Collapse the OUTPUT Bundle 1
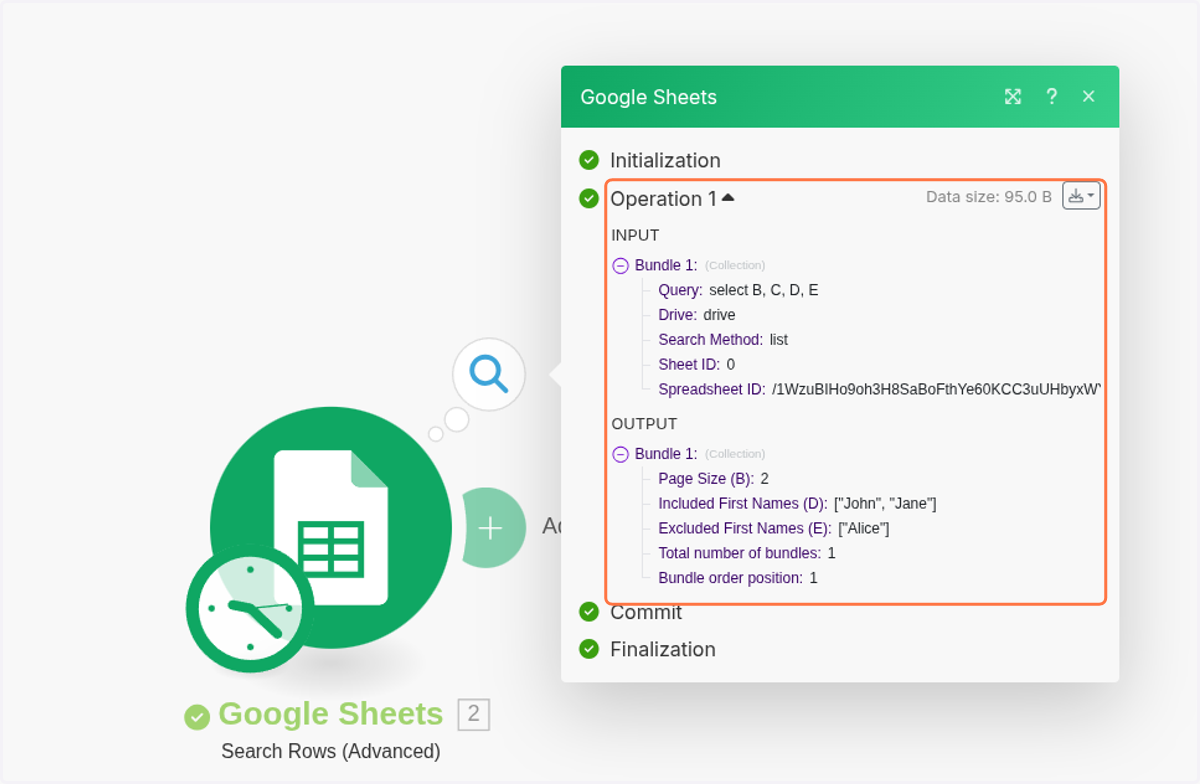The width and height of the screenshot is (1200, 784). [x=620, y=454]
